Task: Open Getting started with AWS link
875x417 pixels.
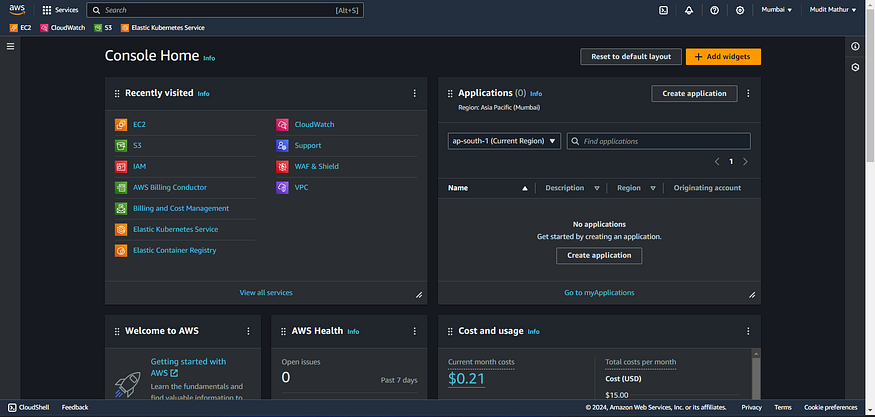Action: [x=189, y=367]
